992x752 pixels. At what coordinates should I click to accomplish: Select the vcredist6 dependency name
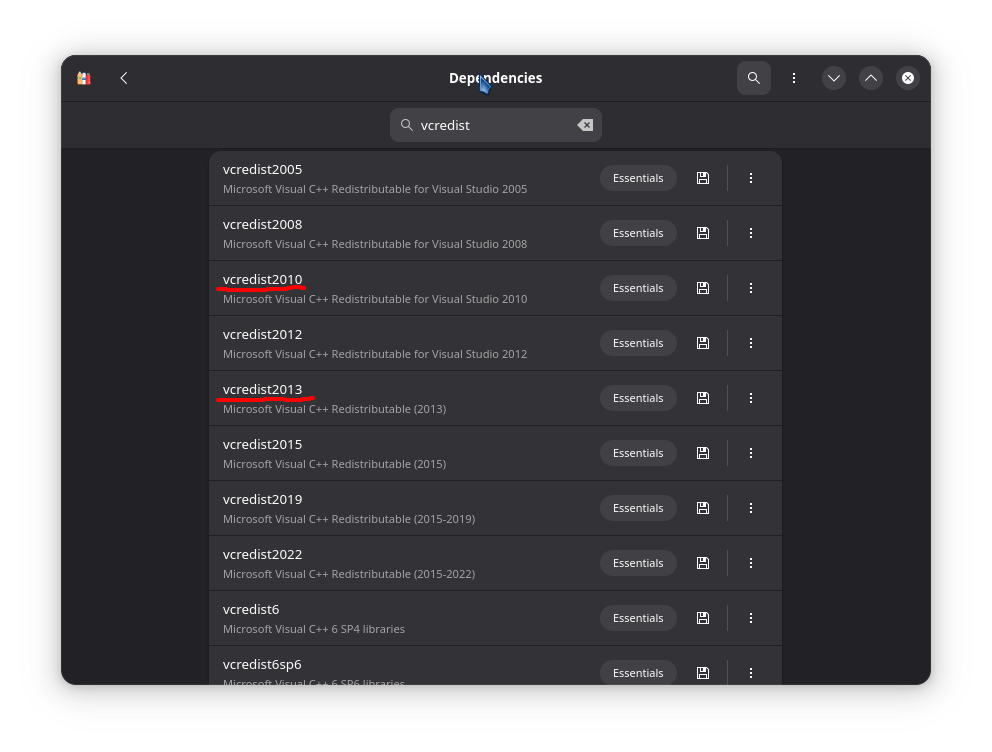click(x=251, y=610)
